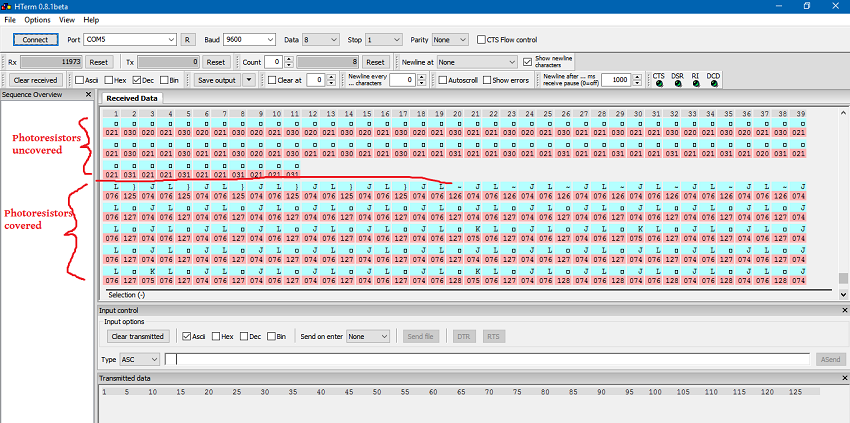
Task: Click the scroll up arrow of Received Data
Action: pyautogui.click(x=843, y=113)
